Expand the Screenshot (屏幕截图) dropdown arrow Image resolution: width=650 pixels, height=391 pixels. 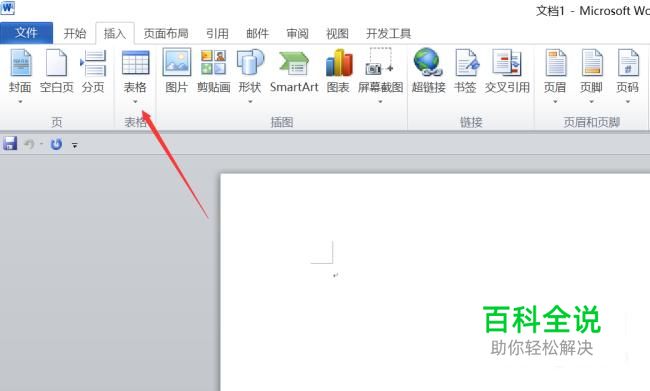380,102
